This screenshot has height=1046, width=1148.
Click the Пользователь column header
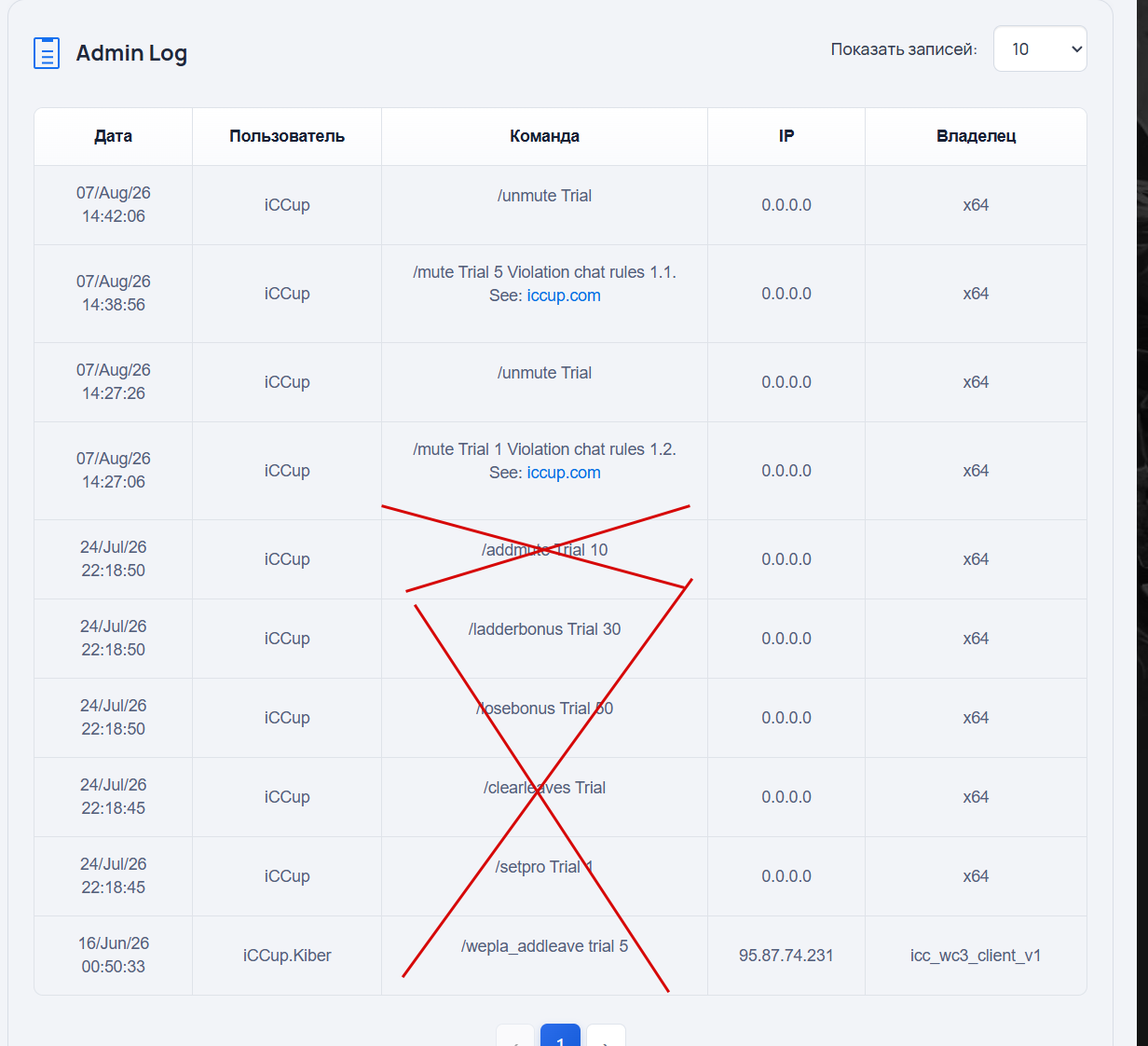287,136
